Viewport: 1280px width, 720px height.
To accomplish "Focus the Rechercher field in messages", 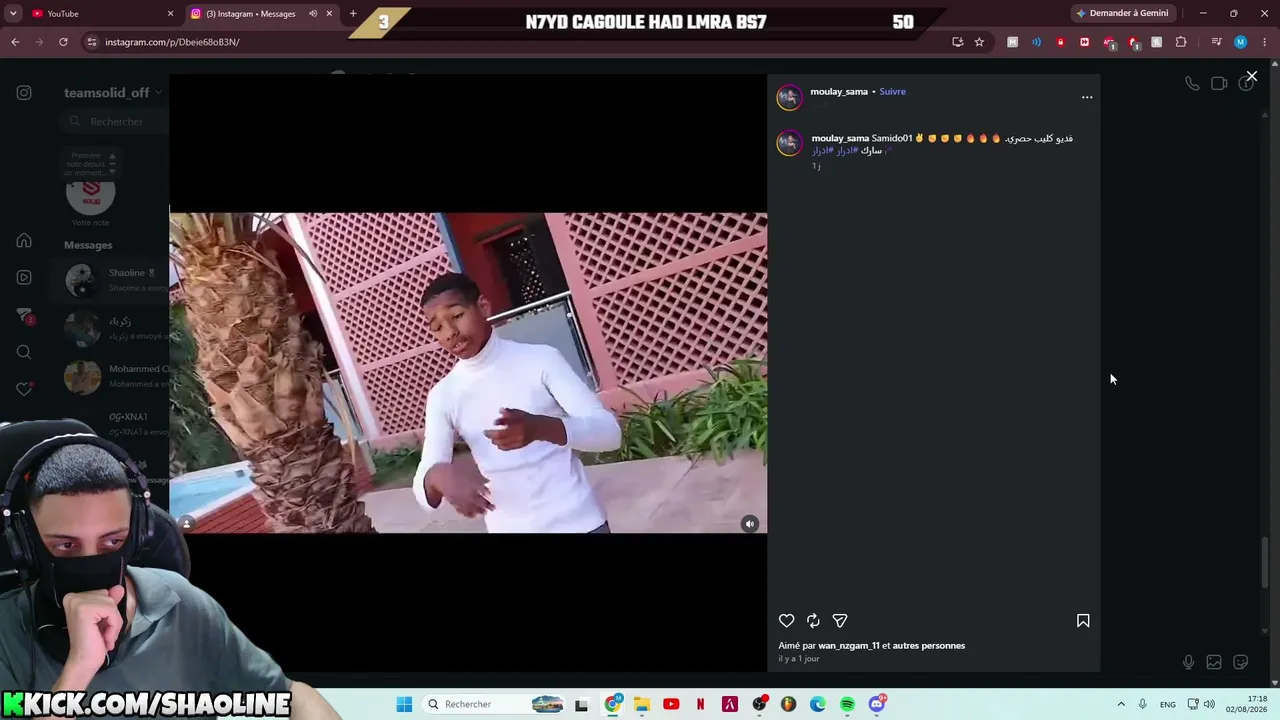I will tap(116, 122).
